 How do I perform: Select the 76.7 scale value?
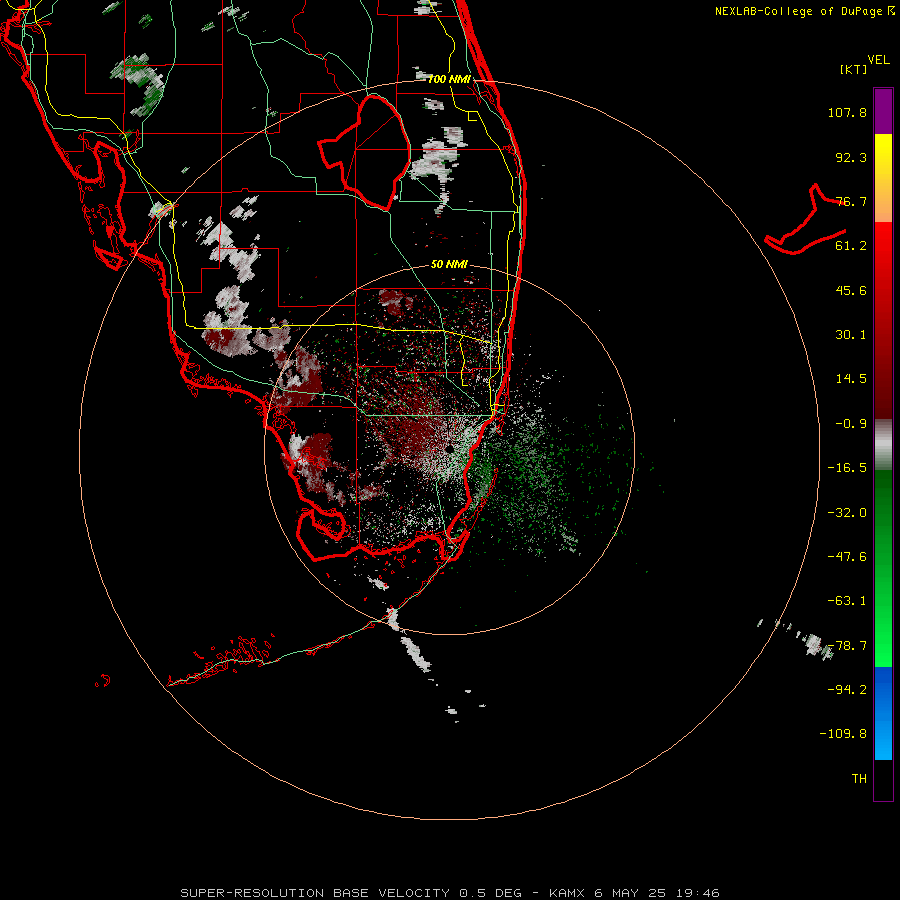pos(851,201)
